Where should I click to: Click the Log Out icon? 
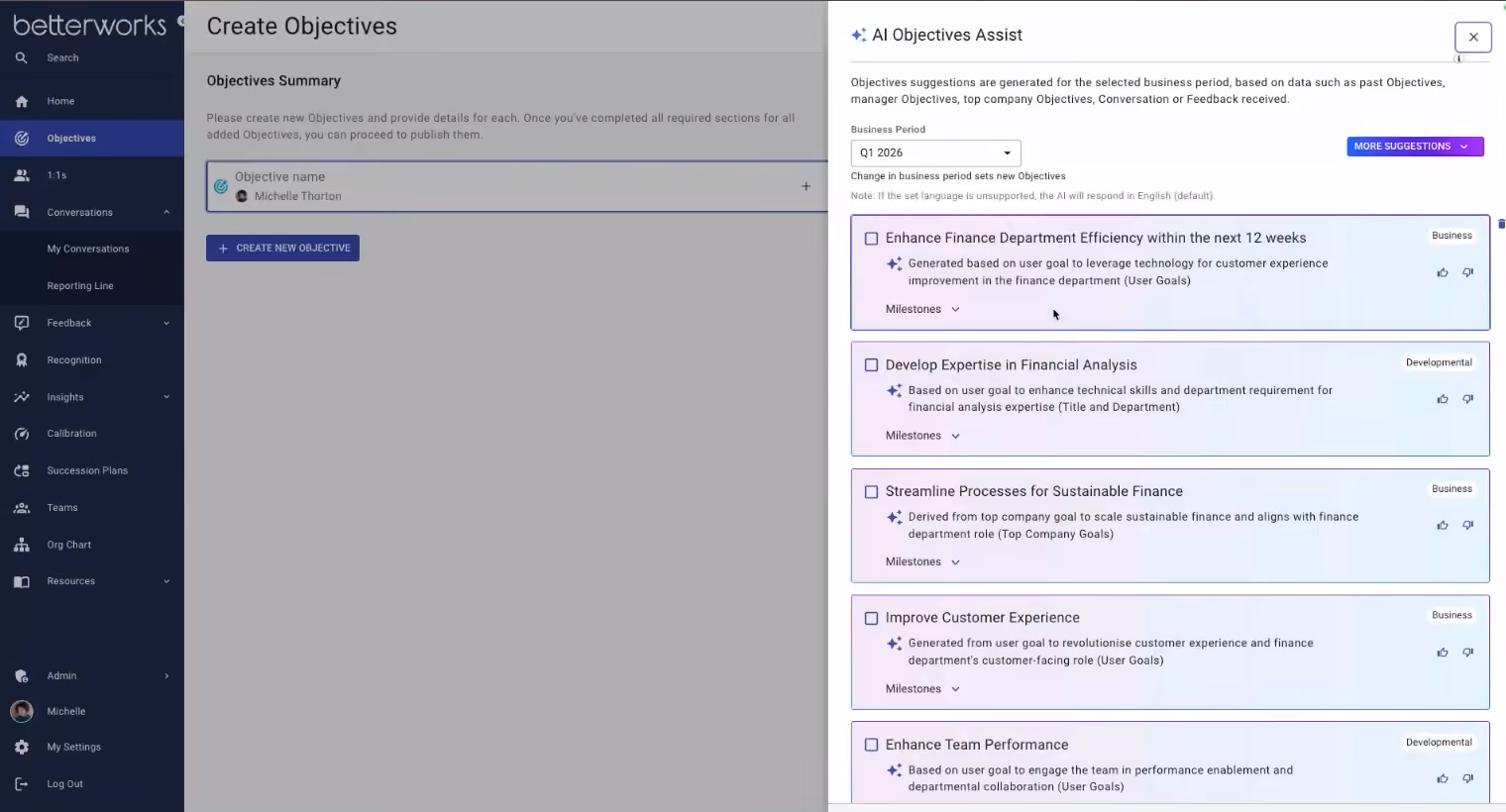[22, 784]
